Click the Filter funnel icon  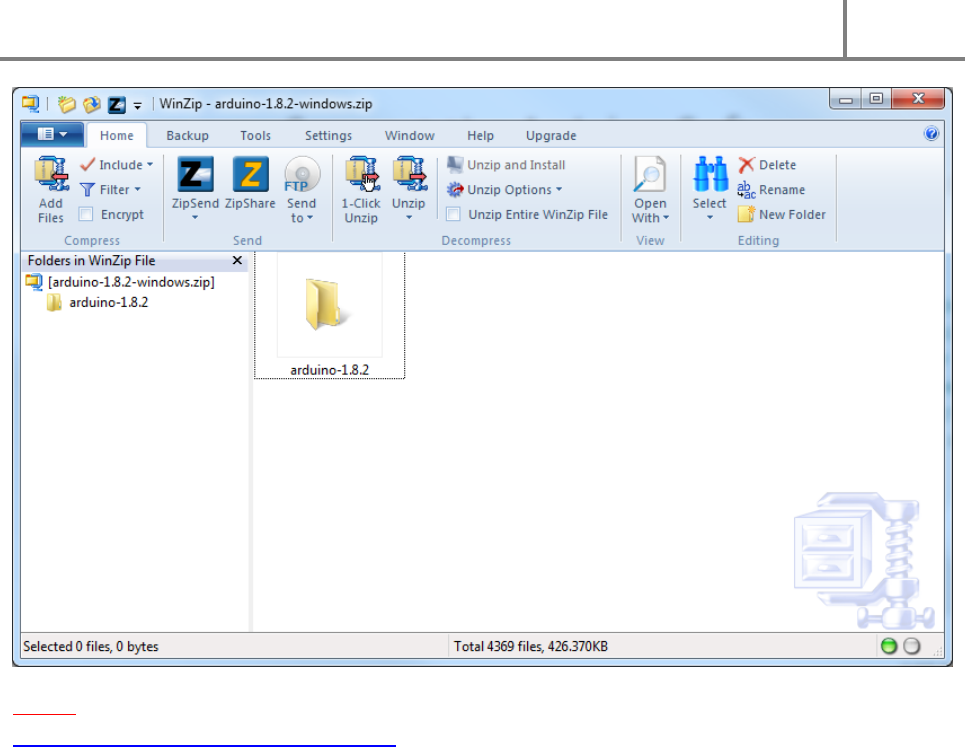click(x=87, y=190)
